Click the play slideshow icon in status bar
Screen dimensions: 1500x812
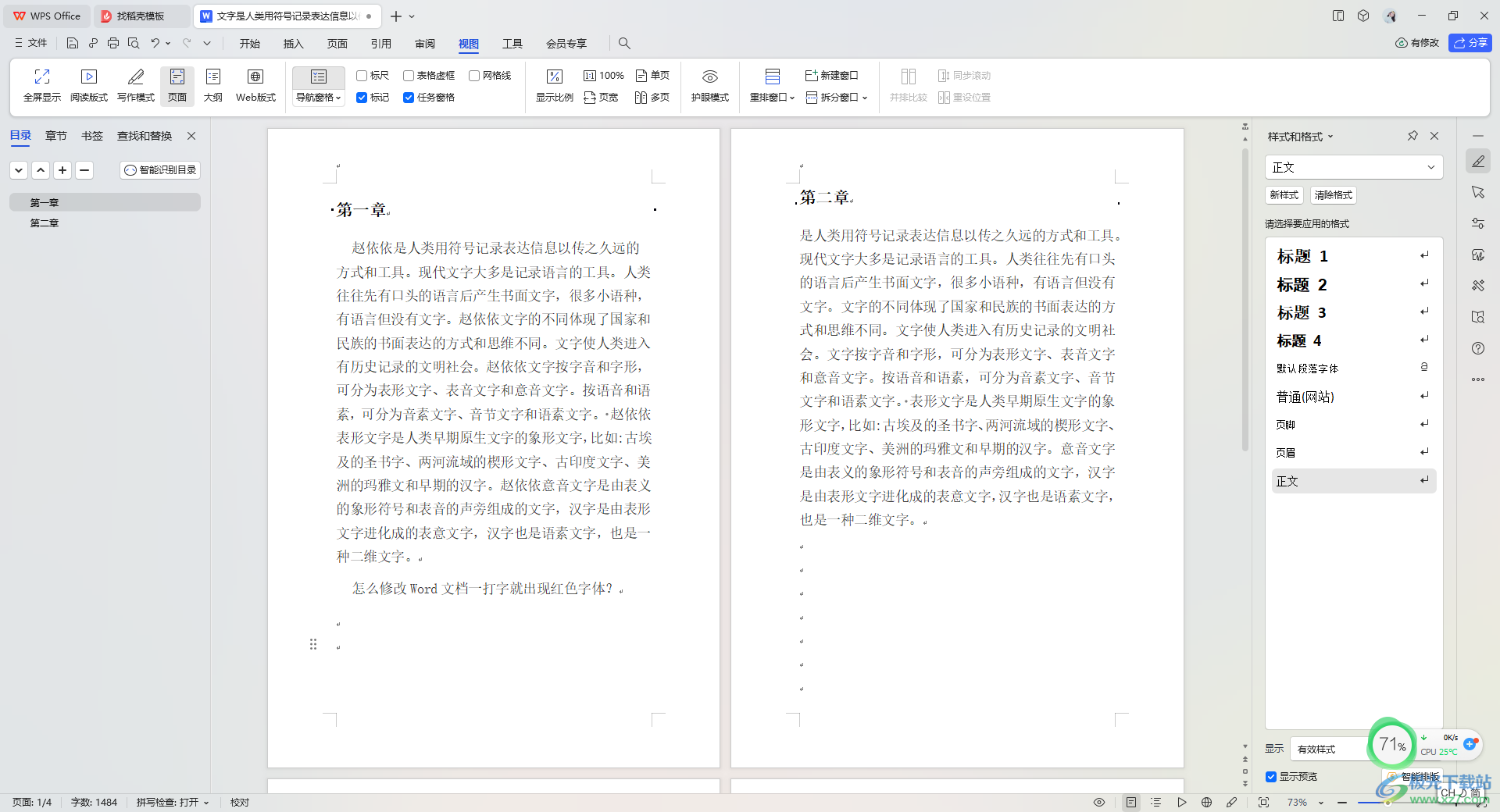pos(1181,802)
